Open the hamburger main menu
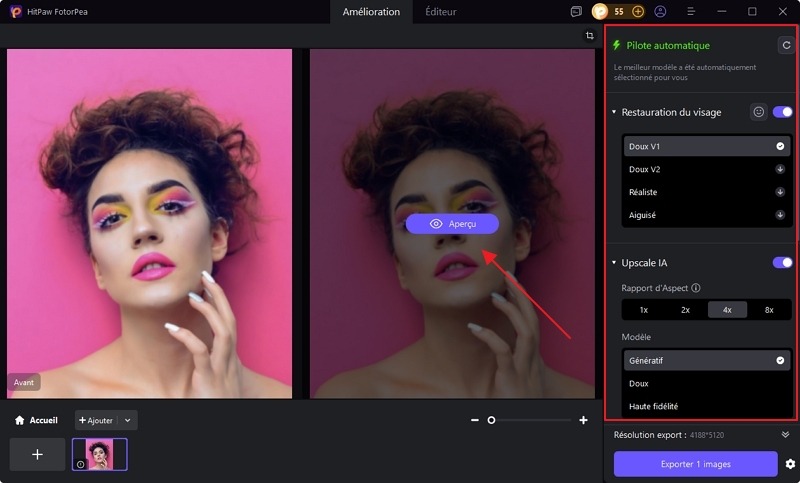 692,12
